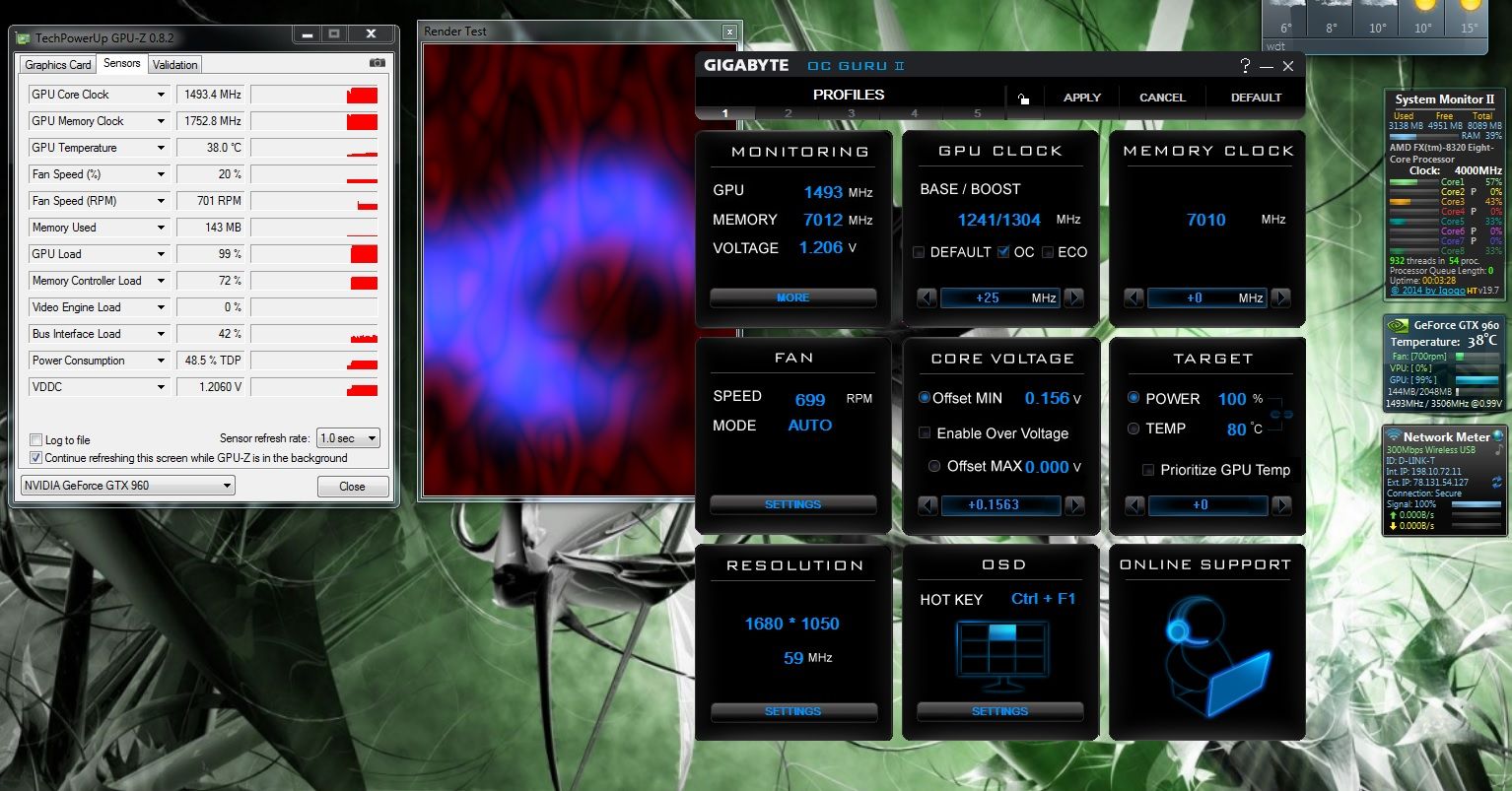Check Prioritize GPU Temp
This screenshot has height=791, width=1512.
point(1148,470)
